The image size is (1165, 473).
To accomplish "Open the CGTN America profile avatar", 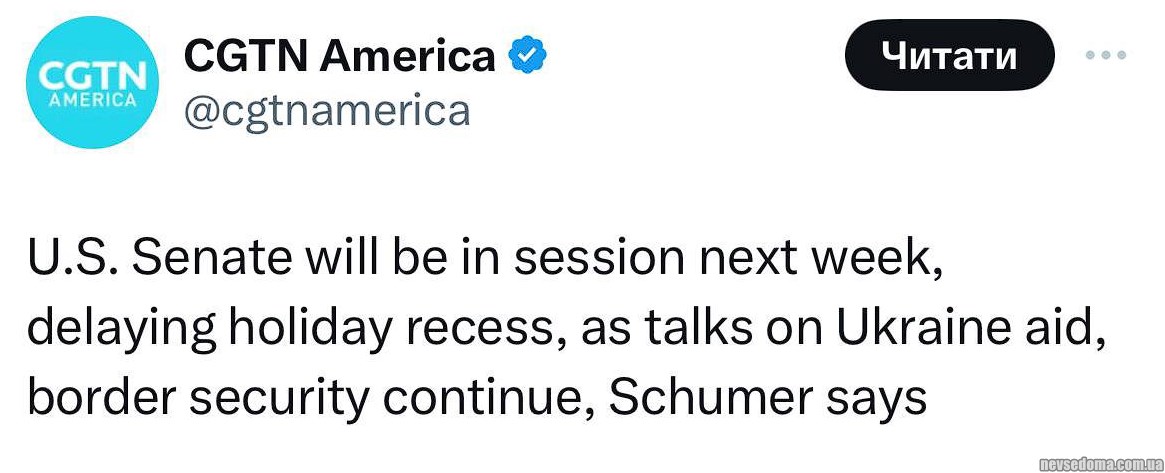I will 91,82.
